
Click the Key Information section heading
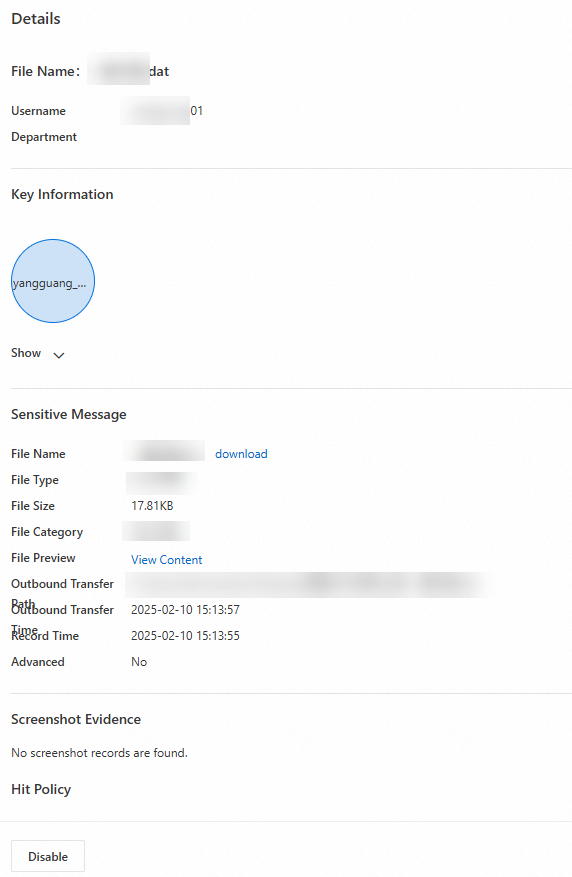pyautogui.click(x=62, y=194)
